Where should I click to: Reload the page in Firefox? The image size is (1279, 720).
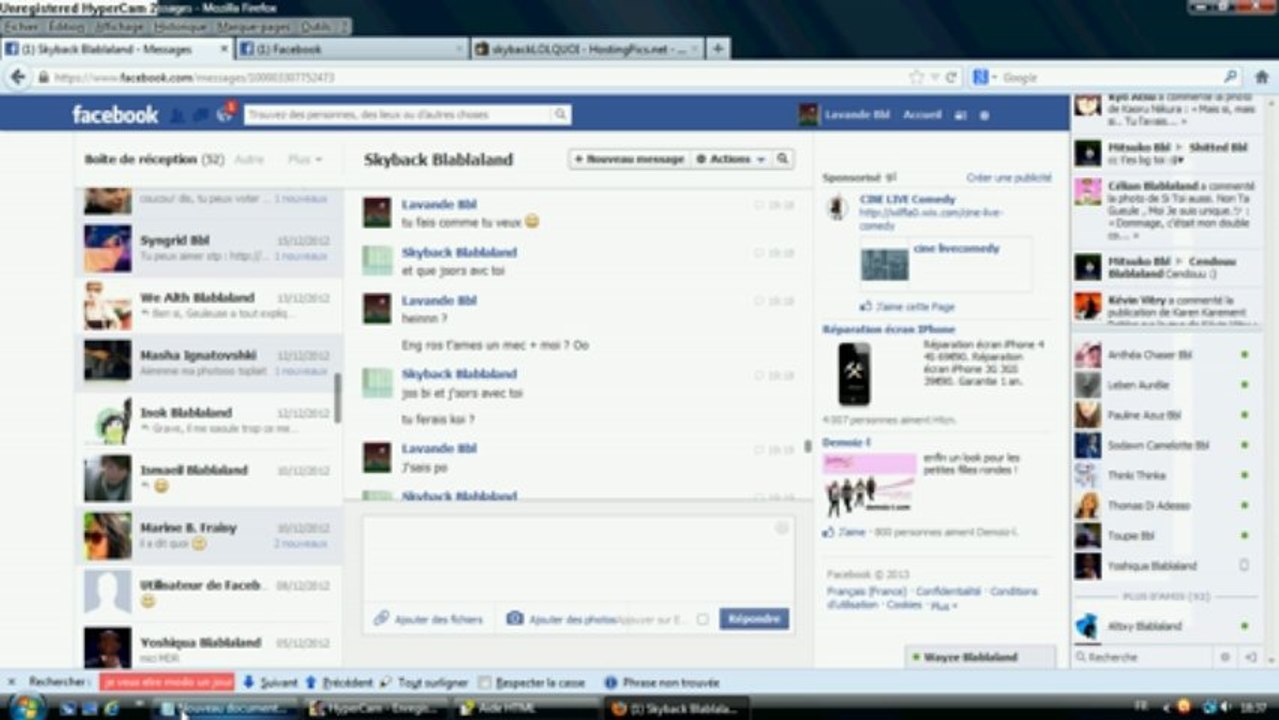[951, 77]
